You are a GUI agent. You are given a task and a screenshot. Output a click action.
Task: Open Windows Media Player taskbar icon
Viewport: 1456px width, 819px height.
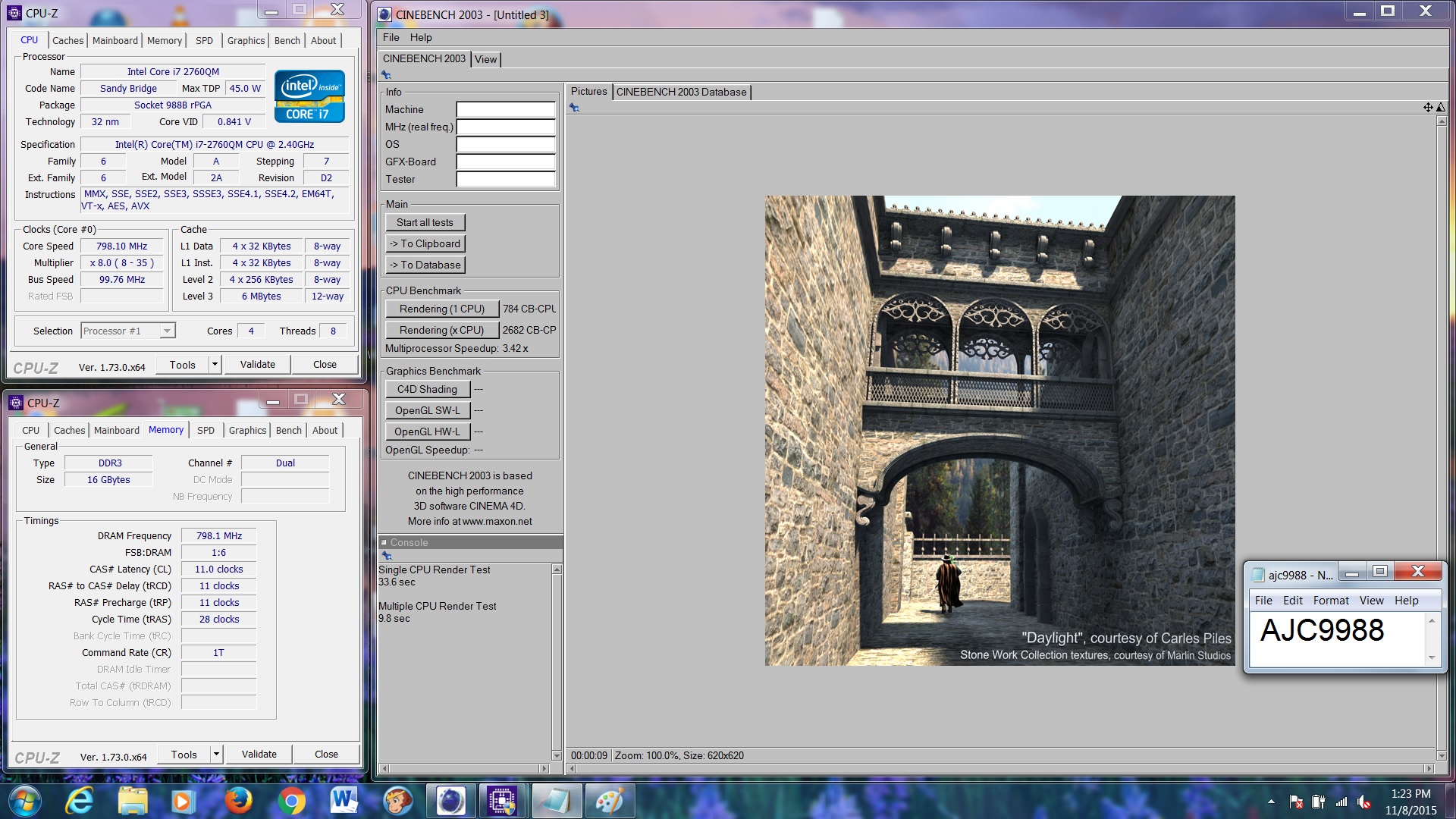click(x=182, y=801)
